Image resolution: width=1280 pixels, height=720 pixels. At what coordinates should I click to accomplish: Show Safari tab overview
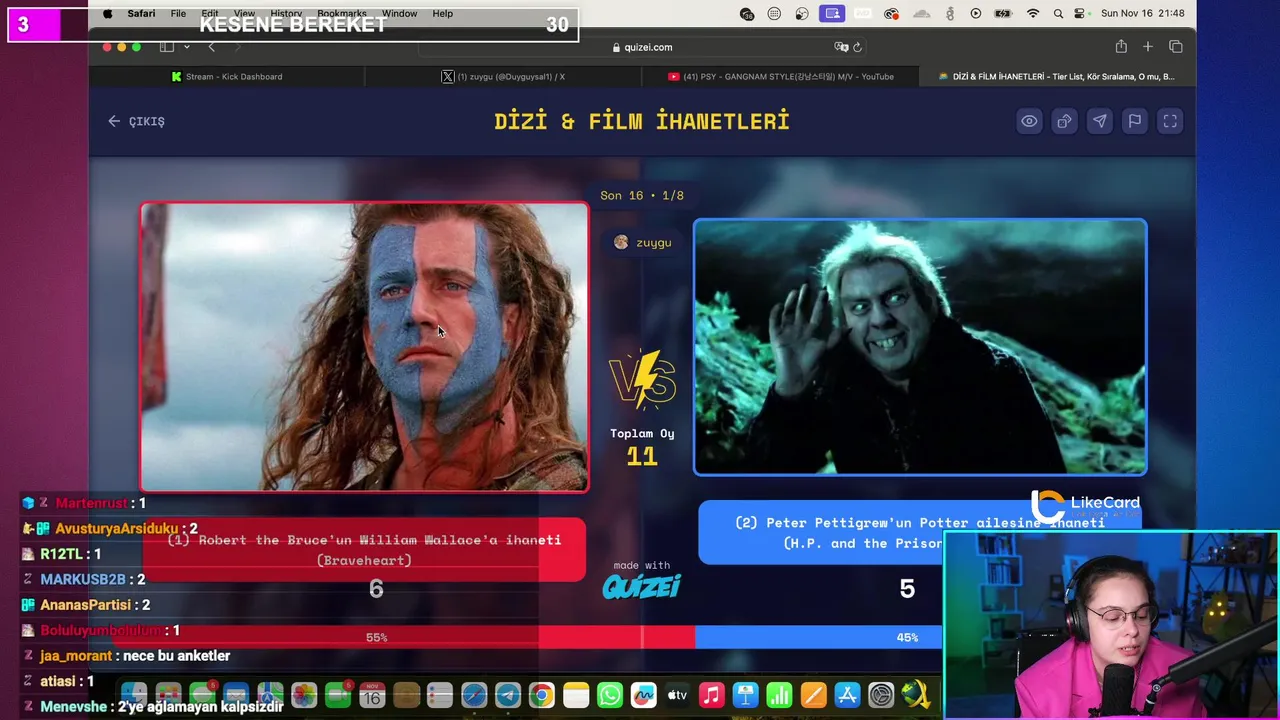click(x=1176, y=47)
